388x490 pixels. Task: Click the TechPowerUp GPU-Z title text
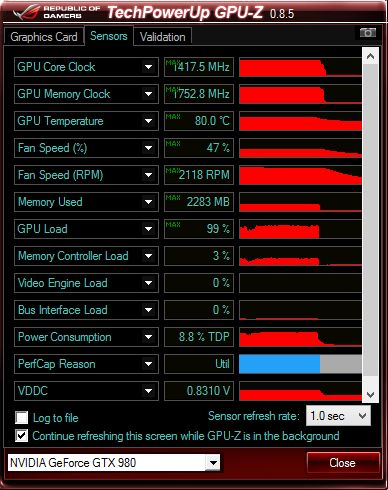tap(185, 13)
